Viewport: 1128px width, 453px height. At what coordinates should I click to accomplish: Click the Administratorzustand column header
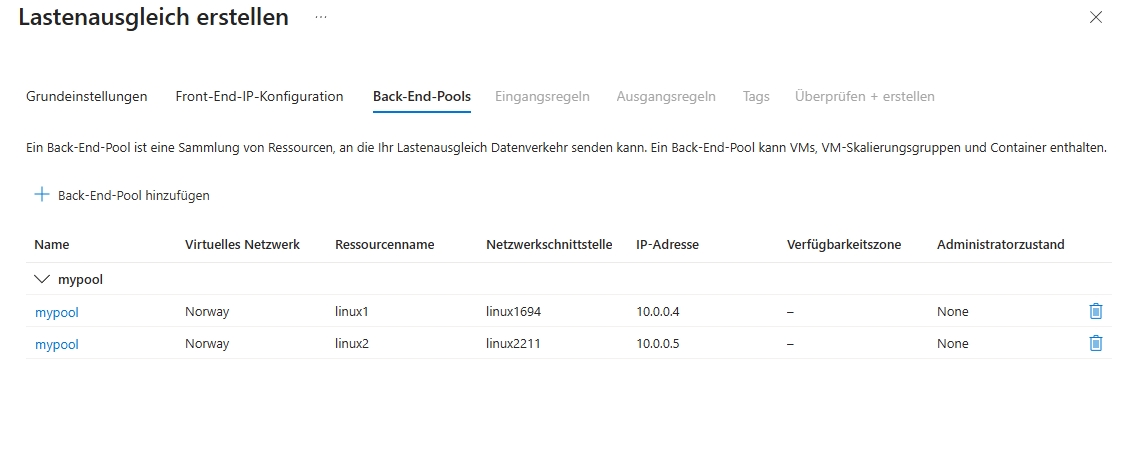[1000, 245]
